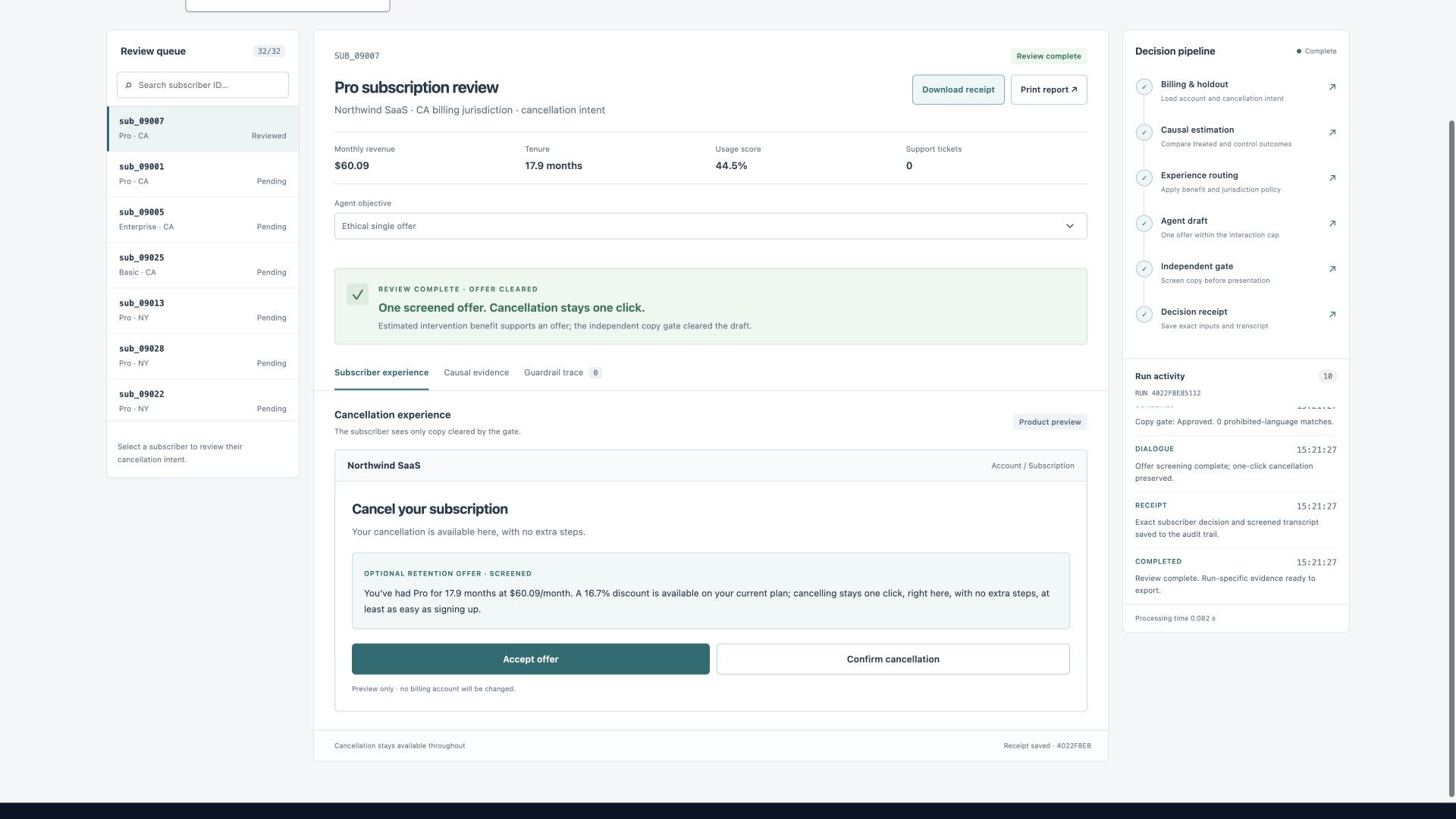Click the Run activity count 10

1327,376
